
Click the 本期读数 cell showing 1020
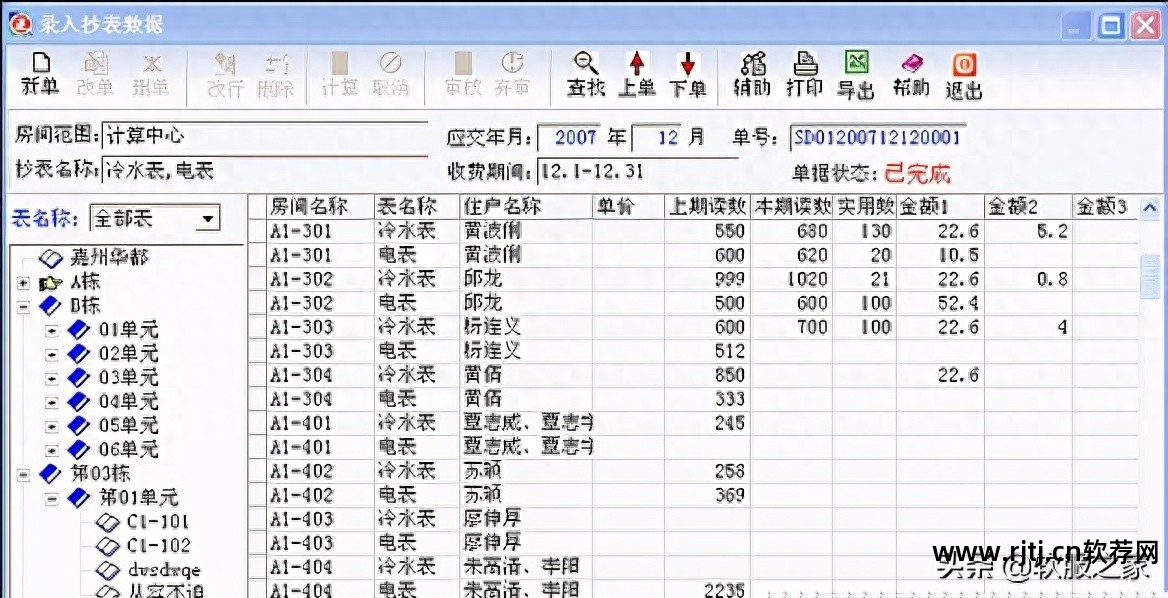point(791,279)
